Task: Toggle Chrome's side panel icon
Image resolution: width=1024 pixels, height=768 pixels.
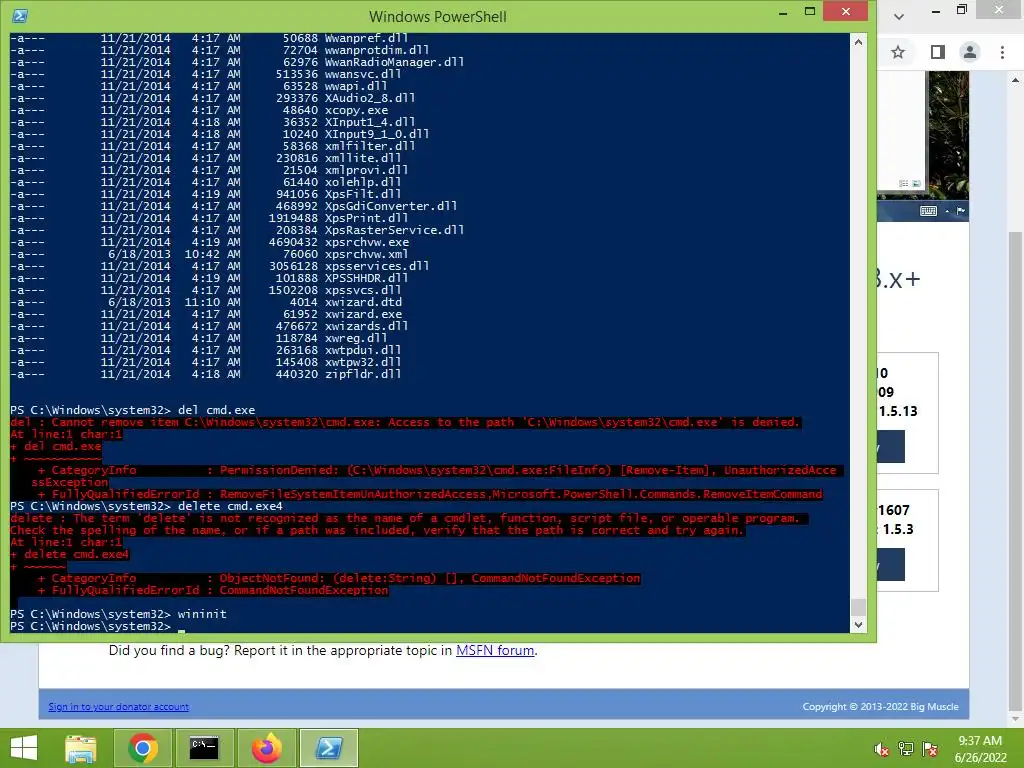Action: (x=938, y=52)
